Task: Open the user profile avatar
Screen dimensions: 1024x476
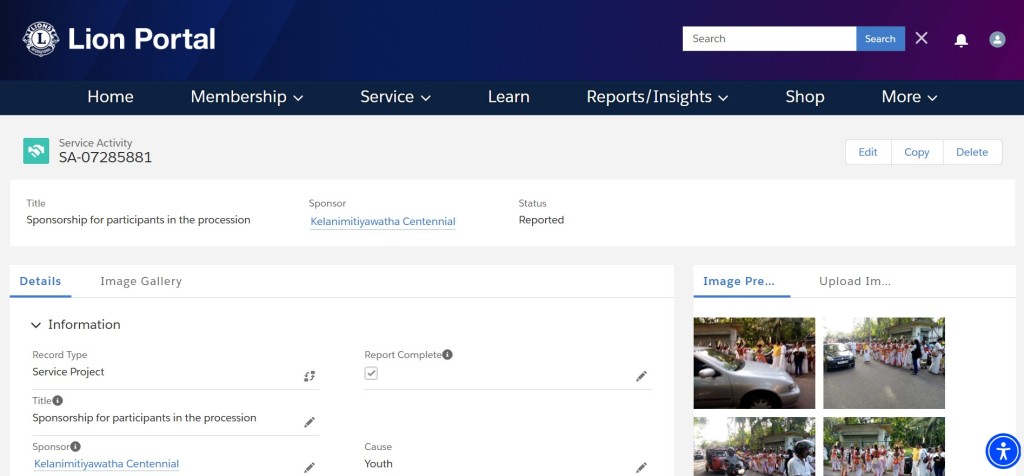Action: coord(997,39)
